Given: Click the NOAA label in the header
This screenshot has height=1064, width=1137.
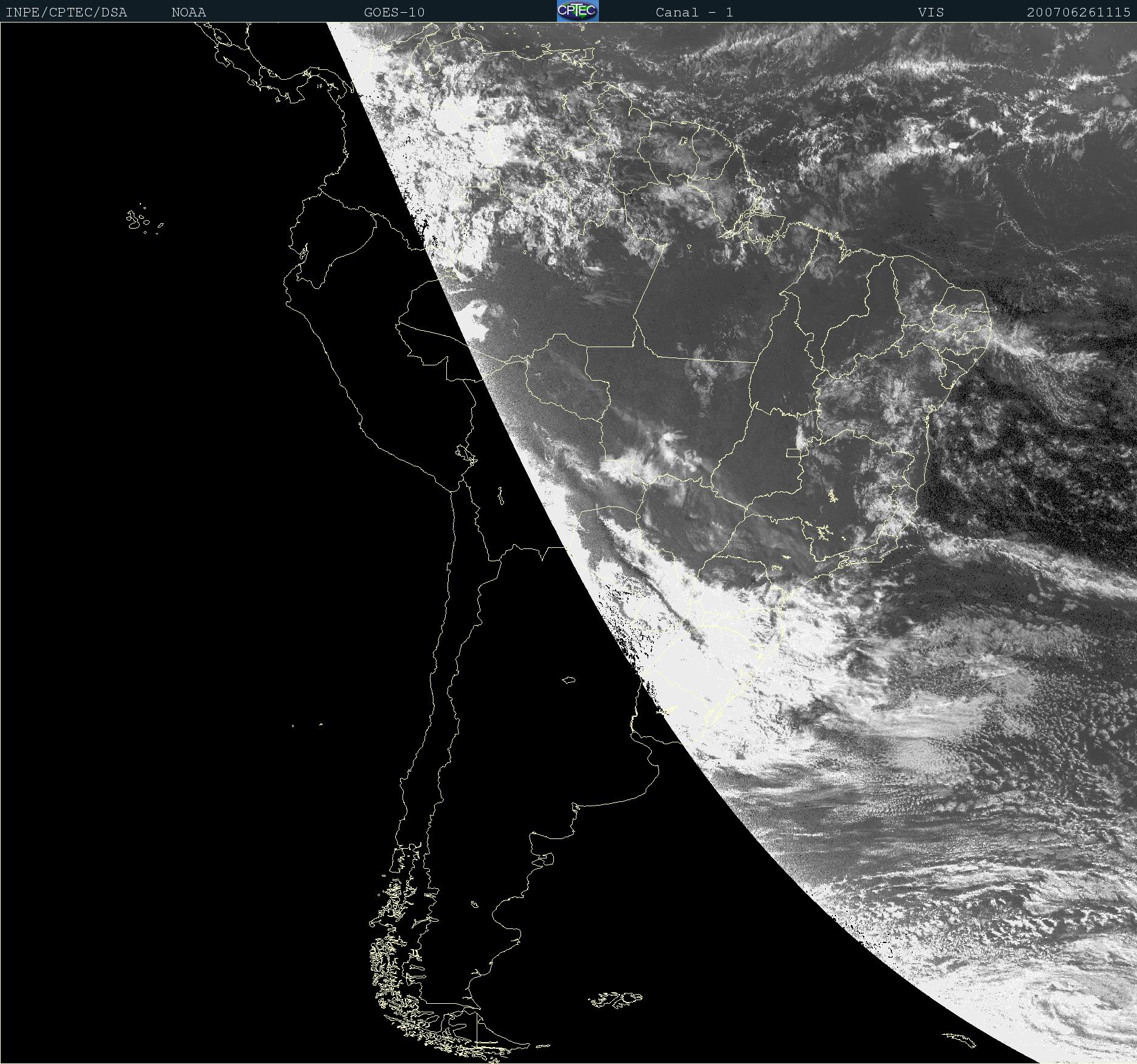Looking at the screenshot, I should click(189, 12).
